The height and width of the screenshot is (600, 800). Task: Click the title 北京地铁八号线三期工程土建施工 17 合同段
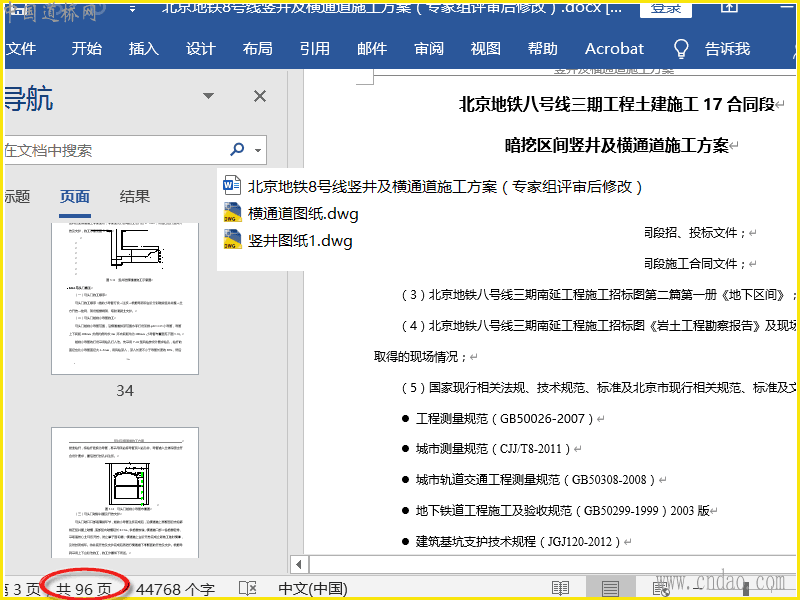point(616,105)
